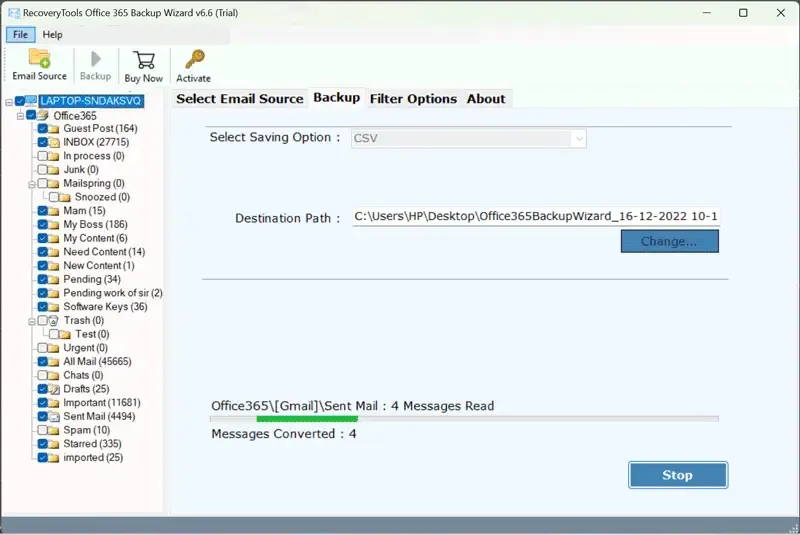This screenshot has height=535, width=800.
Task: Click the Starred folder icon
Action: coord(54,444)
